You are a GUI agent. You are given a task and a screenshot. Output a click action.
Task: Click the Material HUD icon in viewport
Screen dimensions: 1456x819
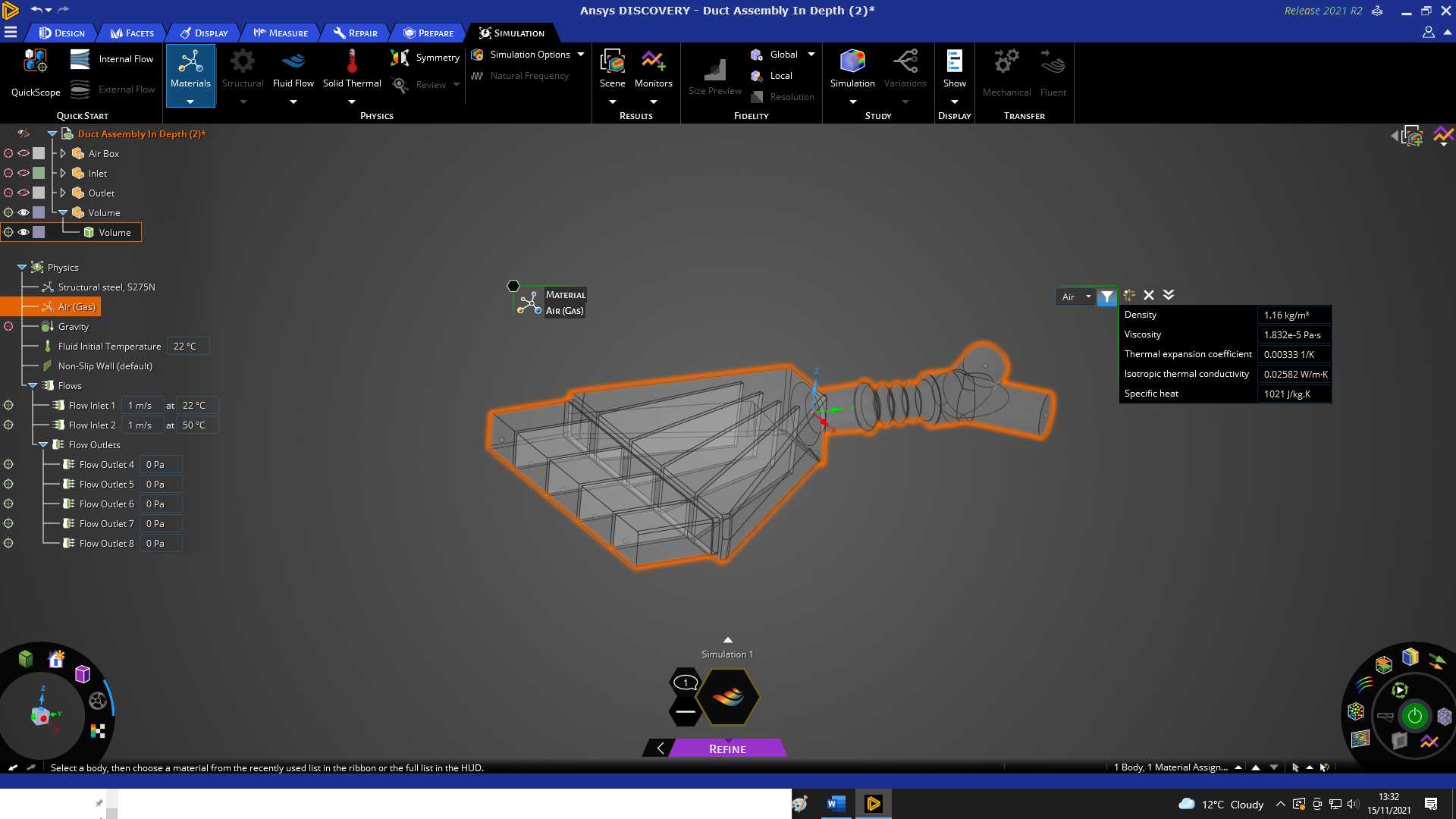[529, 303]
